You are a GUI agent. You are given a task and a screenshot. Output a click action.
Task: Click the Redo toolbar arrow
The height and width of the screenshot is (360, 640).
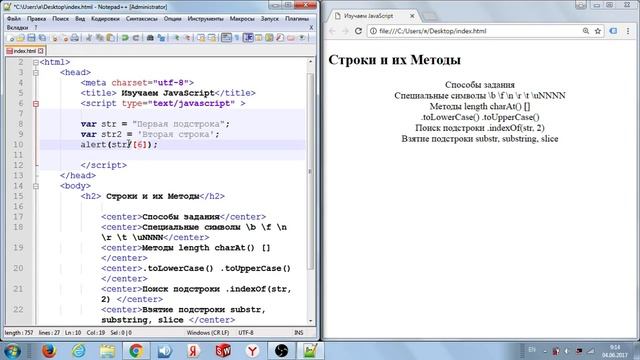pyautogui.click(x=136, y=38)
